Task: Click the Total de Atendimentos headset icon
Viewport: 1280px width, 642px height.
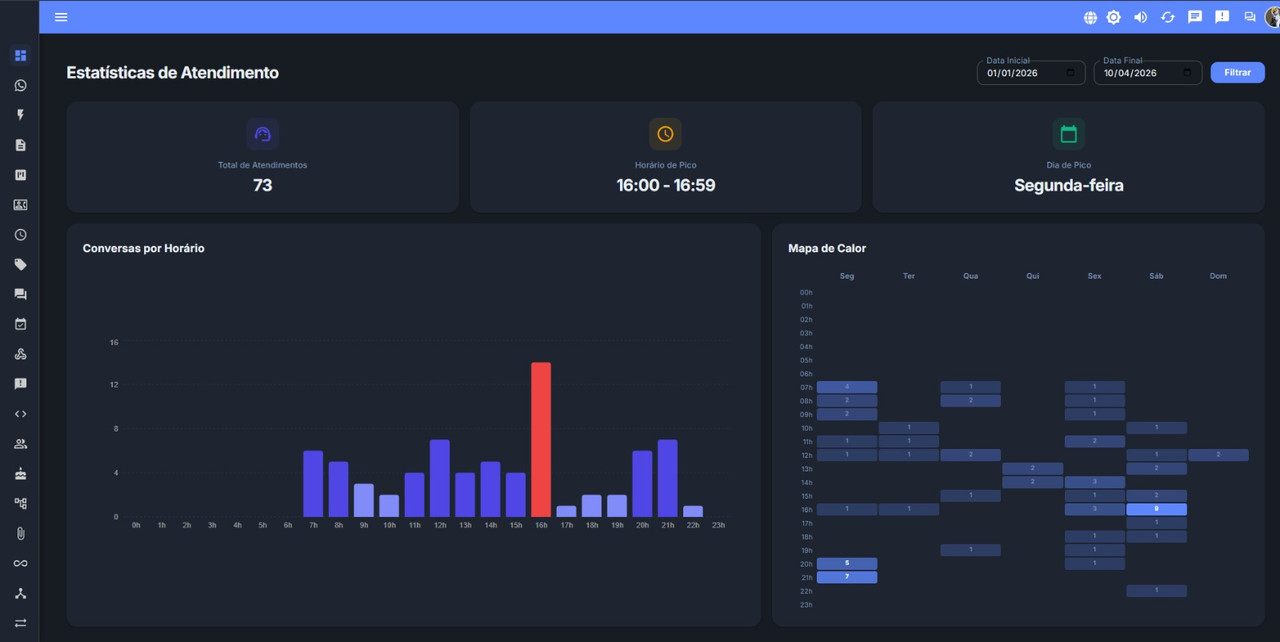Action: [263, 134]
